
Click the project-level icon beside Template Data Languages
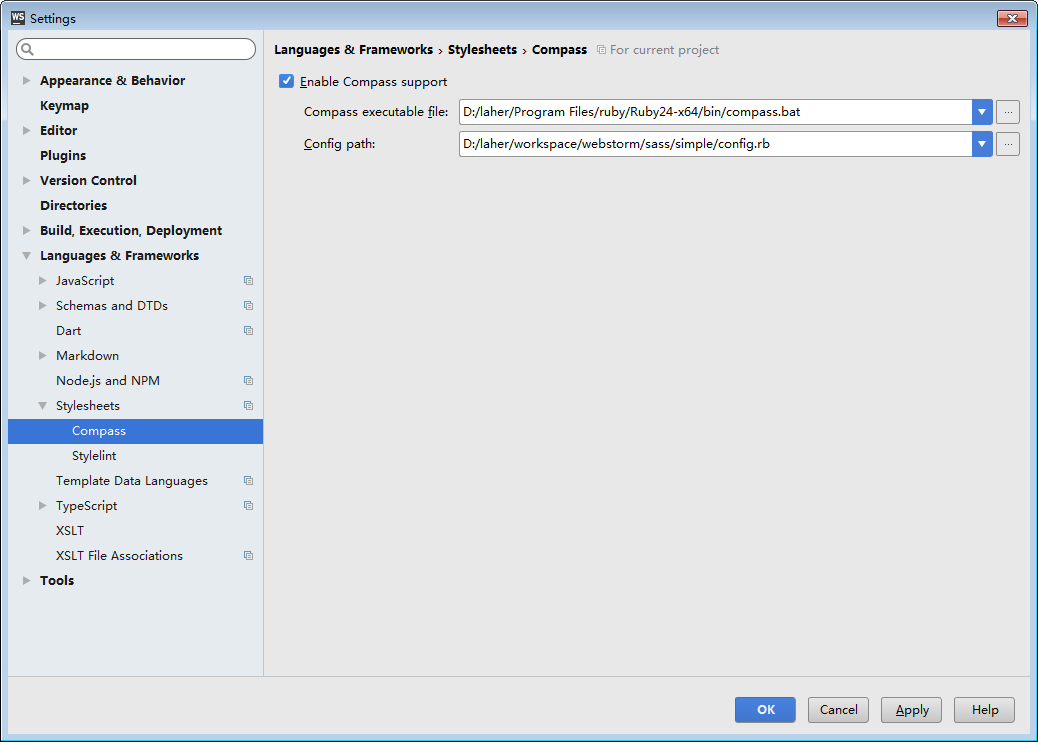(x=248, y=481)
